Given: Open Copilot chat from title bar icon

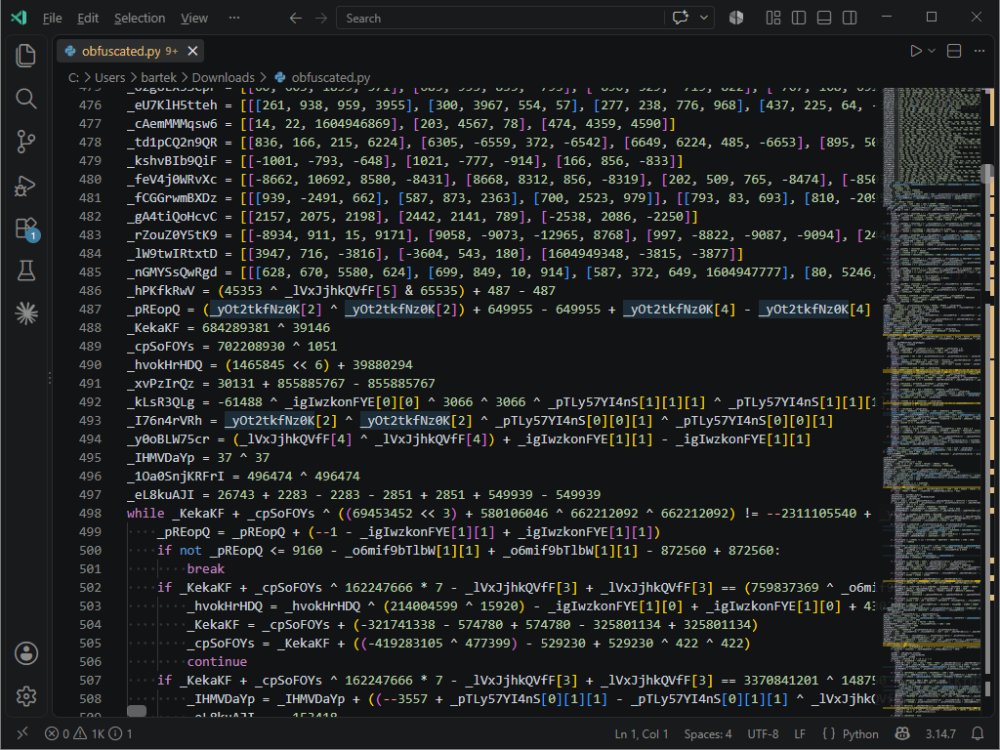Looking at the screenshot, I should (680, 18).
